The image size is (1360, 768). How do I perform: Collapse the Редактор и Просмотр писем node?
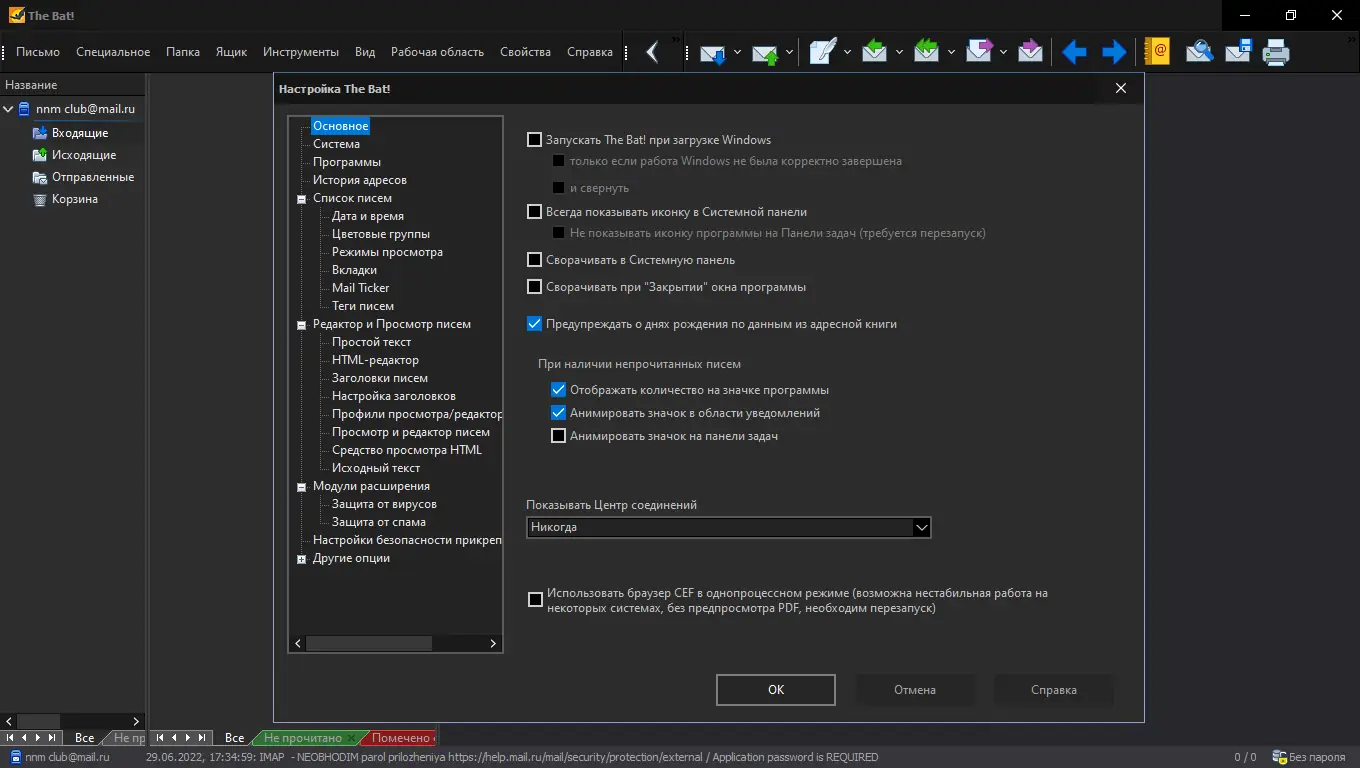[301, 325]
